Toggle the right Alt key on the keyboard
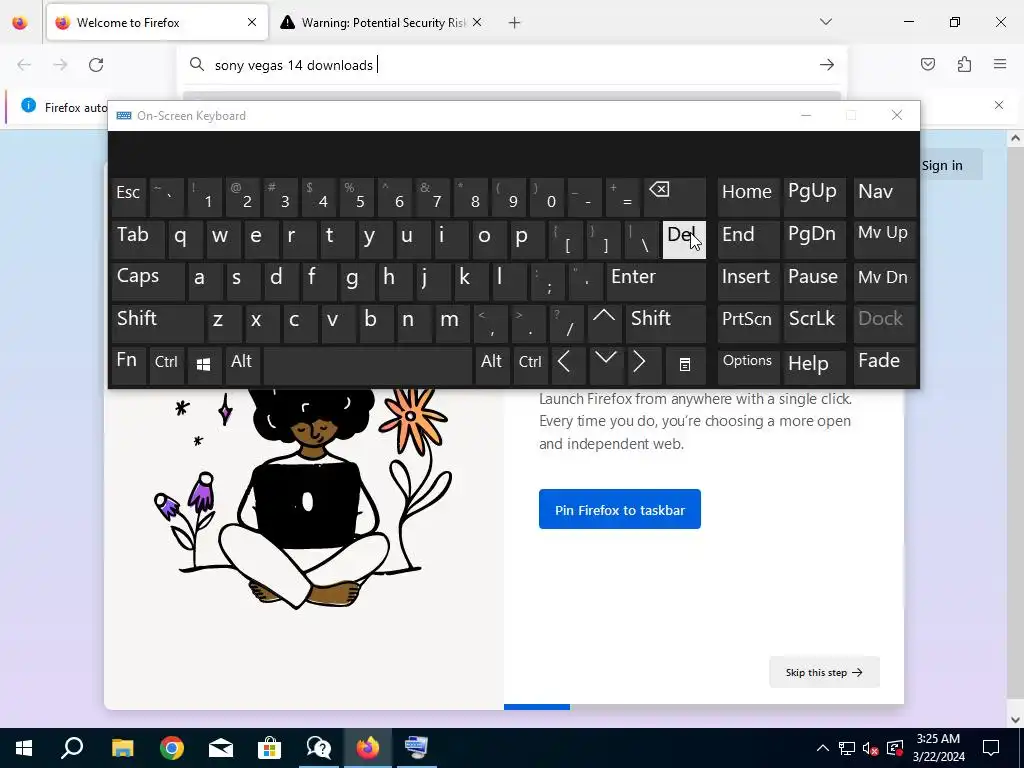The height and width of the screenshot is (768, 1024). click(x=492, y=365)
